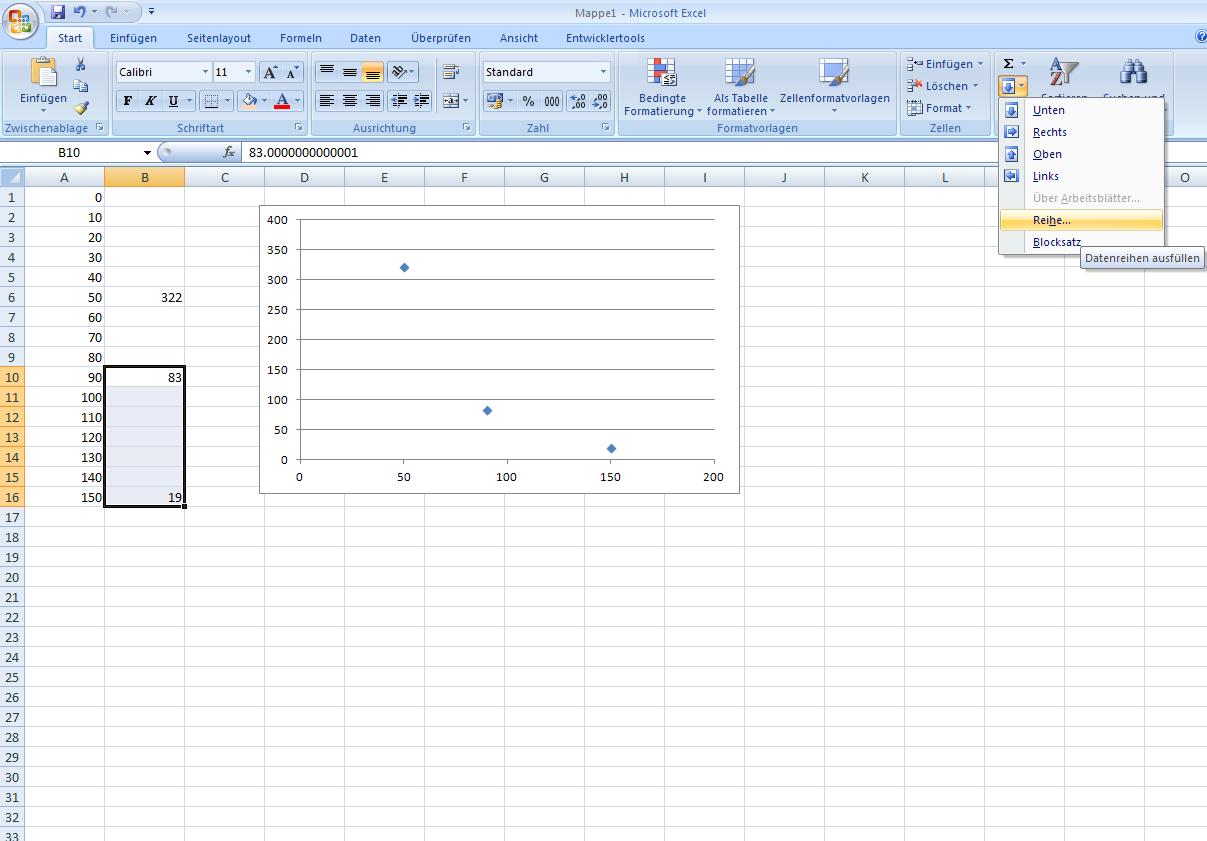Click the undo arrow in quick access
The image size is (1207, 841).
tap(80, 12)
